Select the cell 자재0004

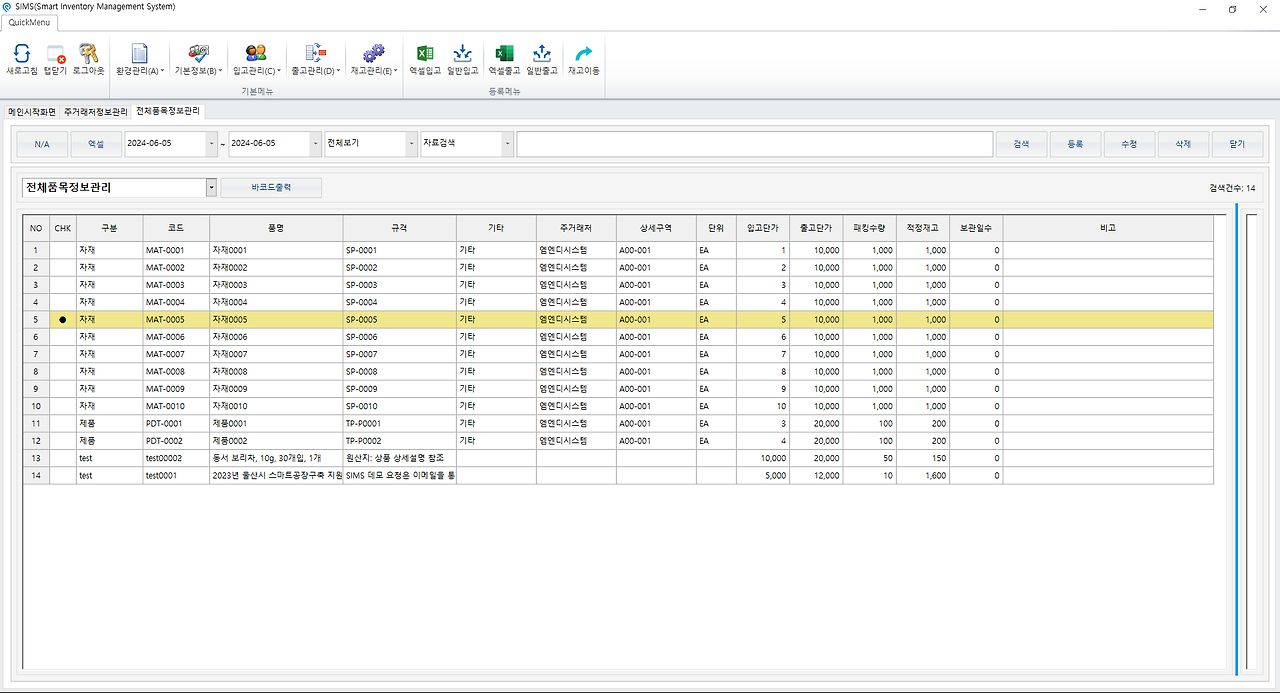276,302
